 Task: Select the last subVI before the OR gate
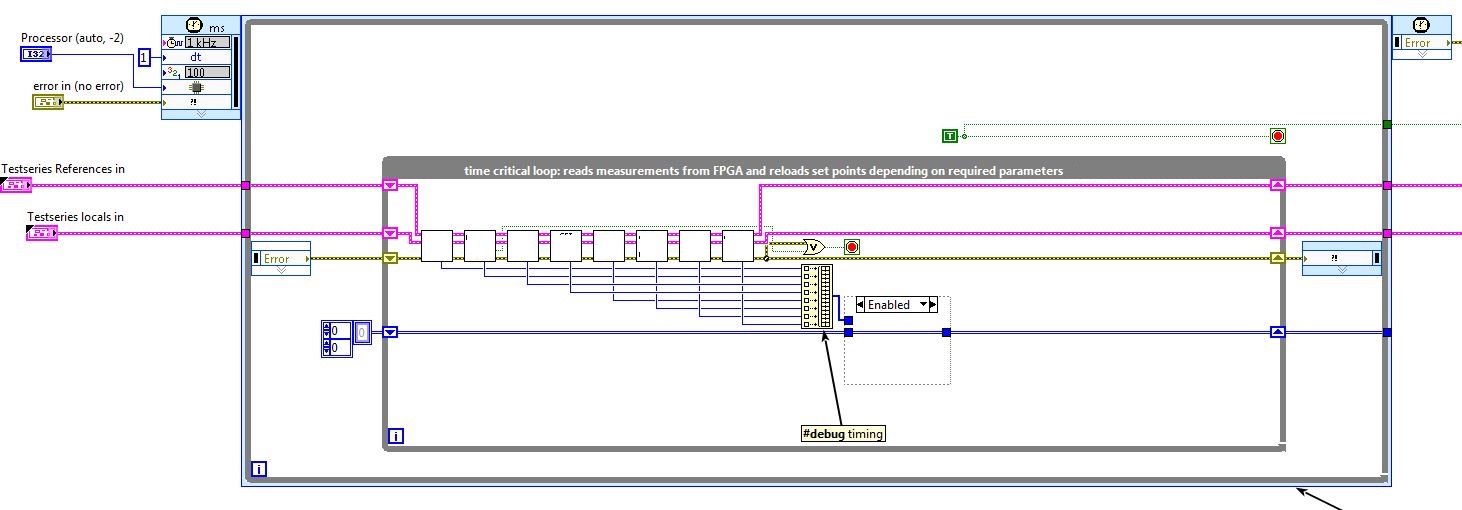738,246
